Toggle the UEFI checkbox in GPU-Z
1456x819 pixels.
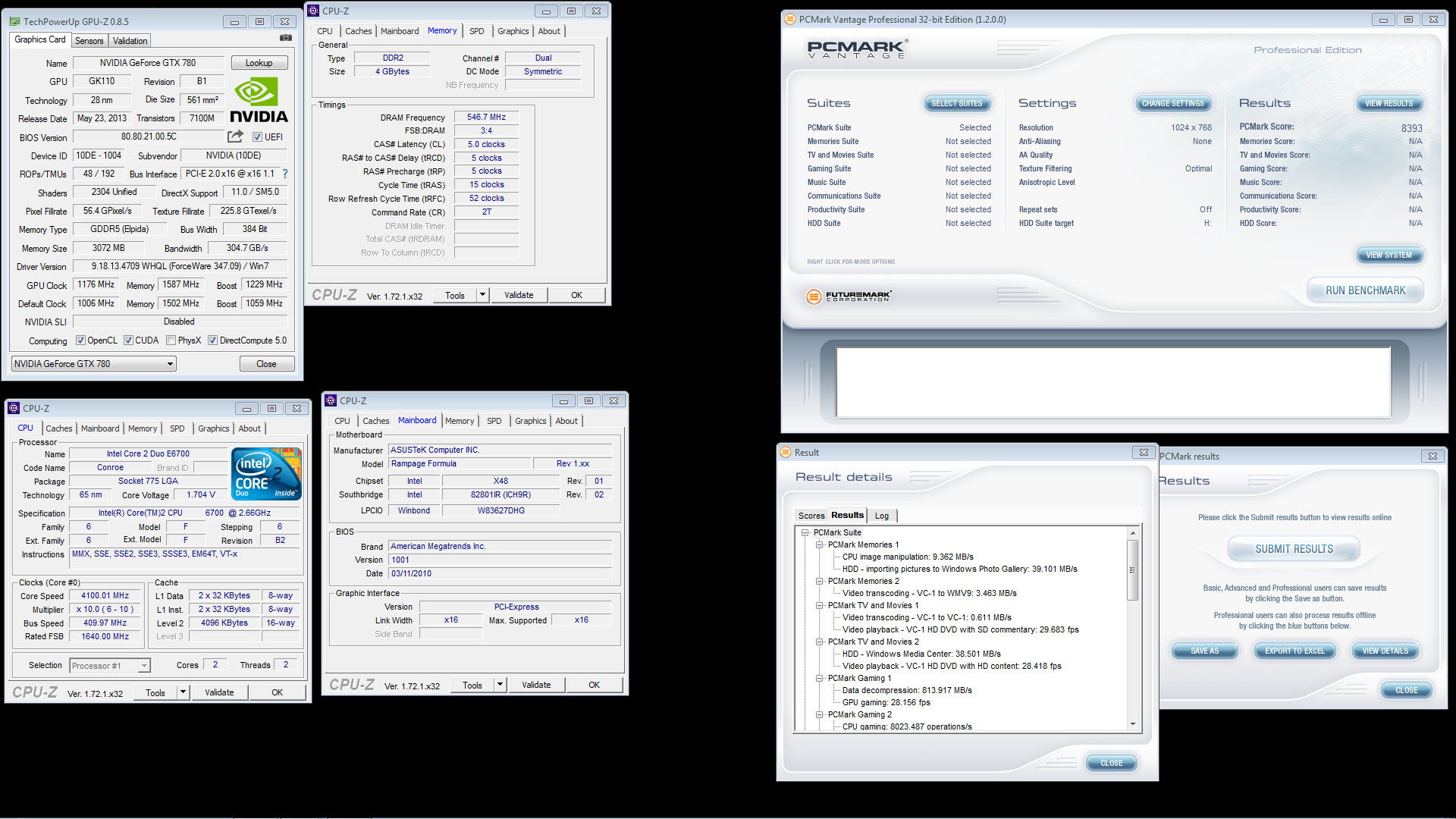pos(257,137)
